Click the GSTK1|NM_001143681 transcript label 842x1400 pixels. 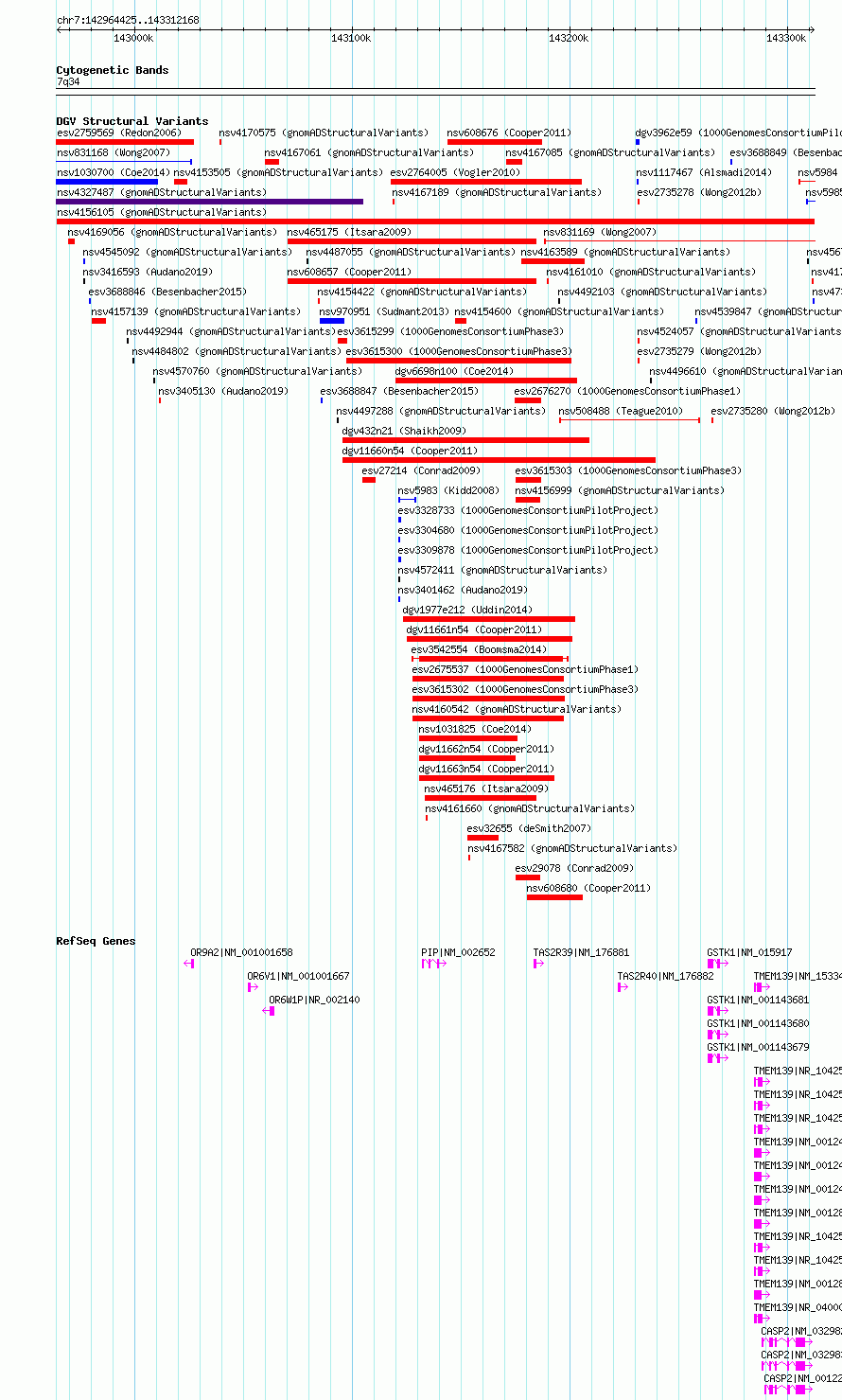pos(758,1001)
